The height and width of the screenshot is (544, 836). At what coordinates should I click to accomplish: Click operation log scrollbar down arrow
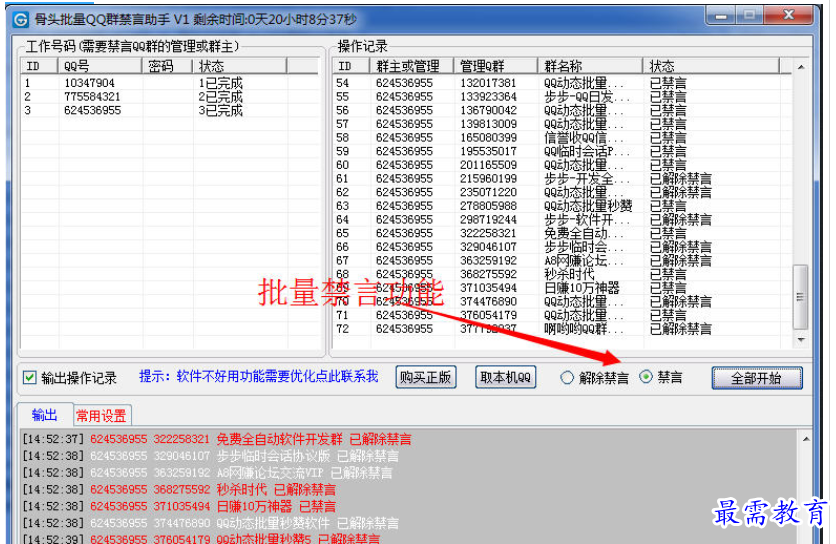(800, 339)
